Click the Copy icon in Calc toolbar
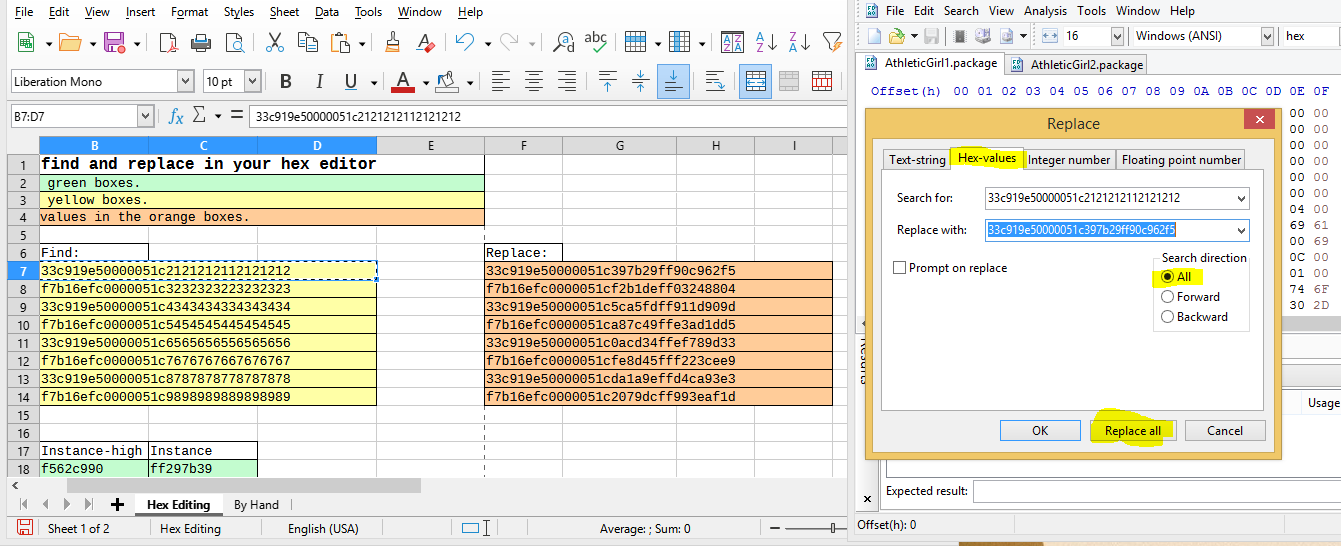The image size is (1341, 546). [309, 43]
